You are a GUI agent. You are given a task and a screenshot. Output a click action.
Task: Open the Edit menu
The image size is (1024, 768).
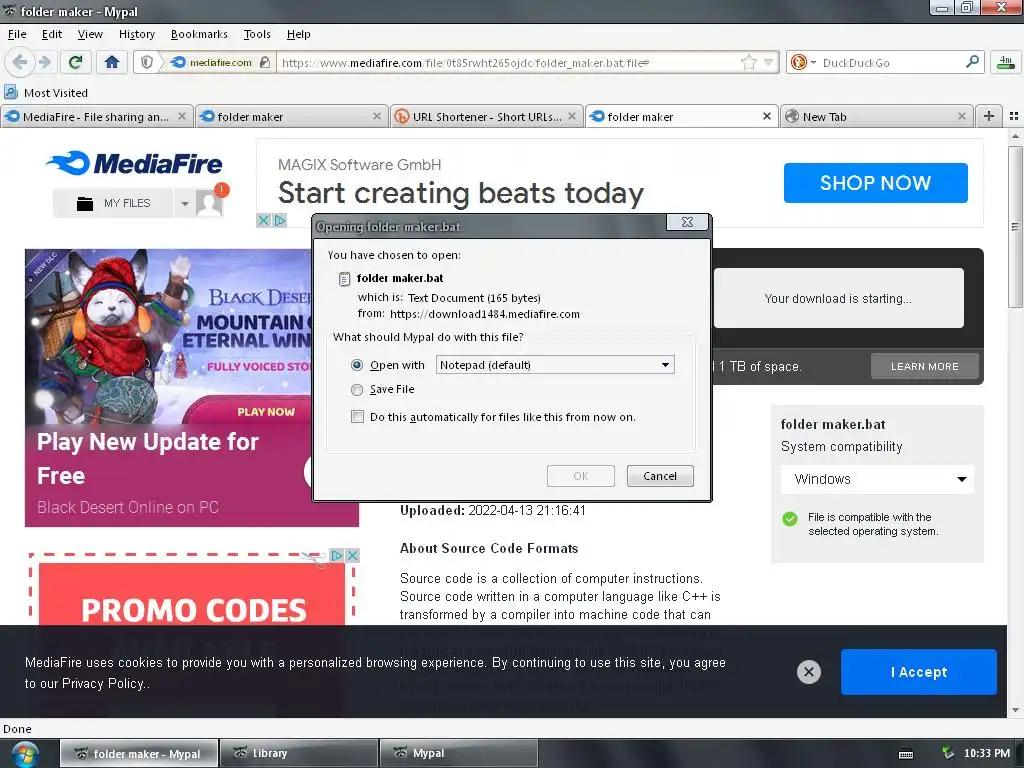[52, 34]
